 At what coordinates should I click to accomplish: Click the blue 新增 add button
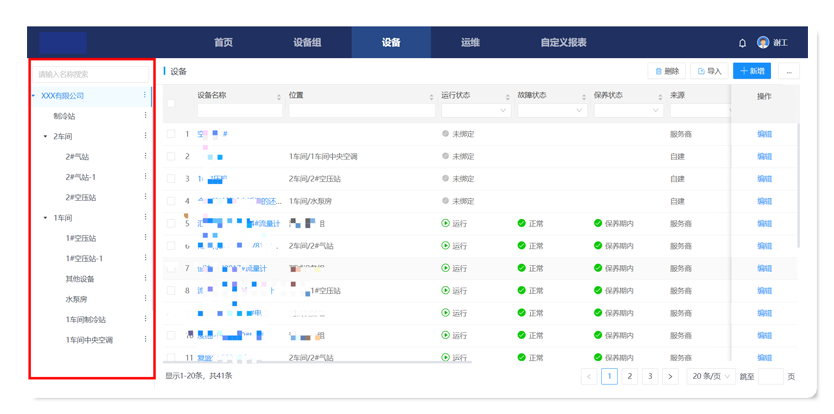751,71
